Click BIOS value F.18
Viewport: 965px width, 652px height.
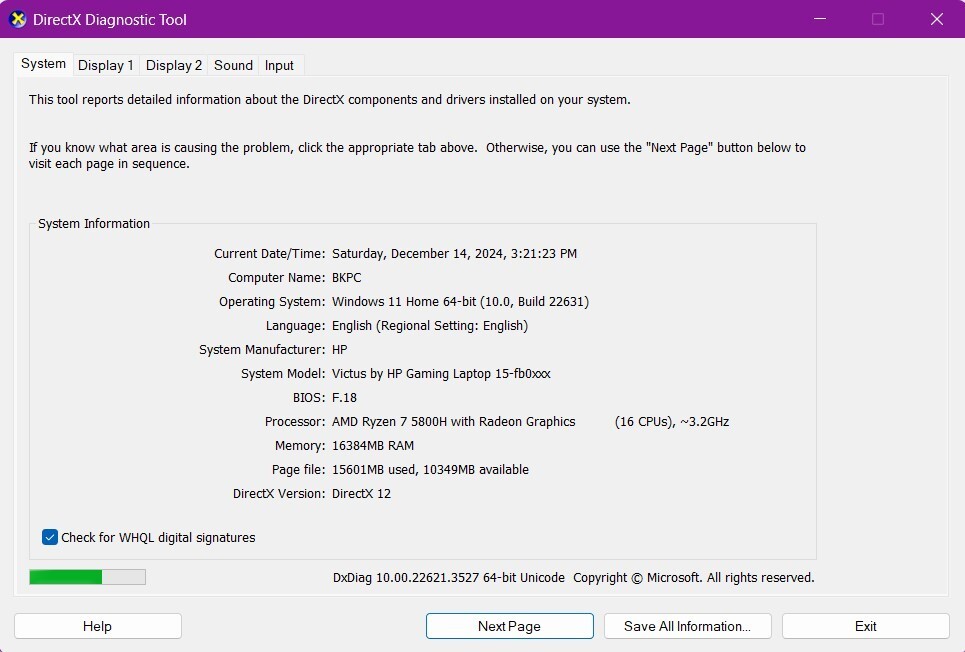coord(344,398)
